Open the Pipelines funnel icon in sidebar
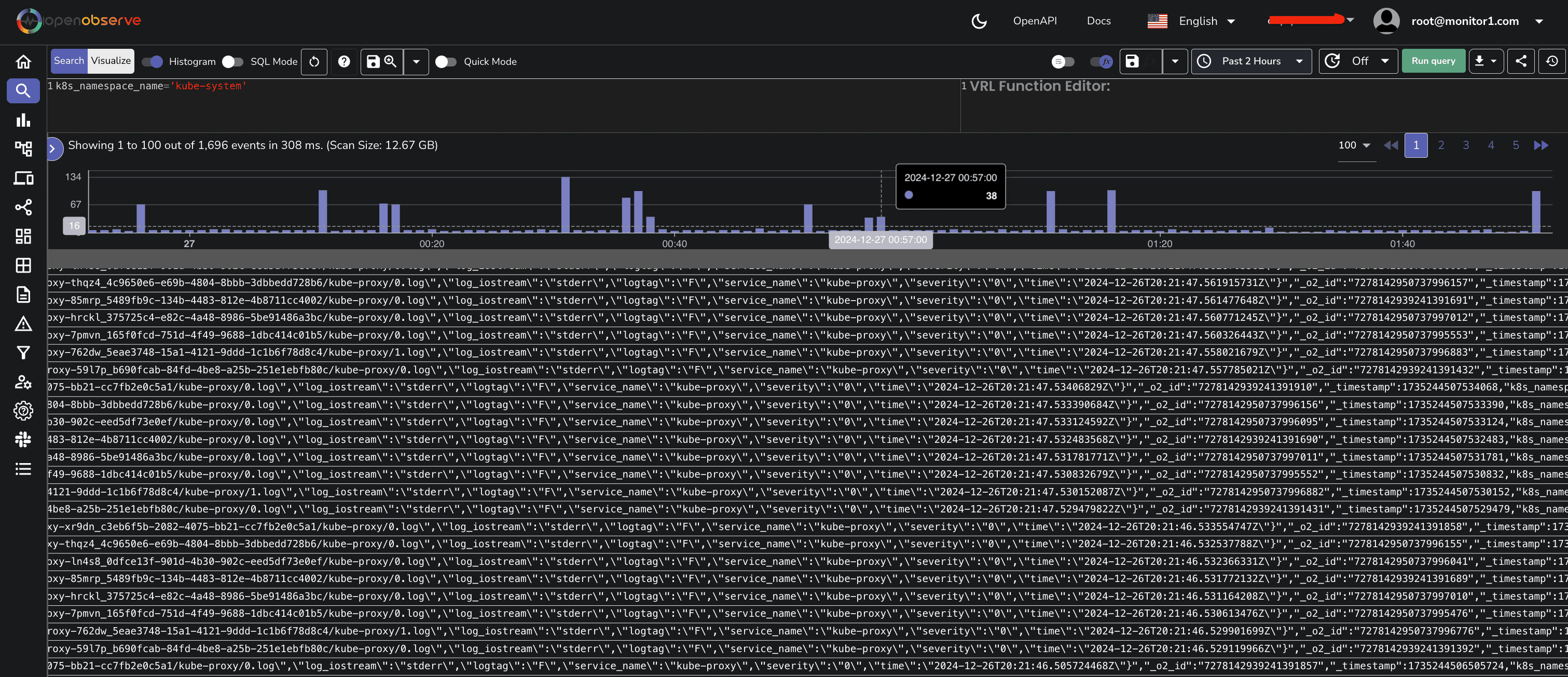Image resolution: width=1568 pixels, height=677 pixels. [x=23, y=353]
